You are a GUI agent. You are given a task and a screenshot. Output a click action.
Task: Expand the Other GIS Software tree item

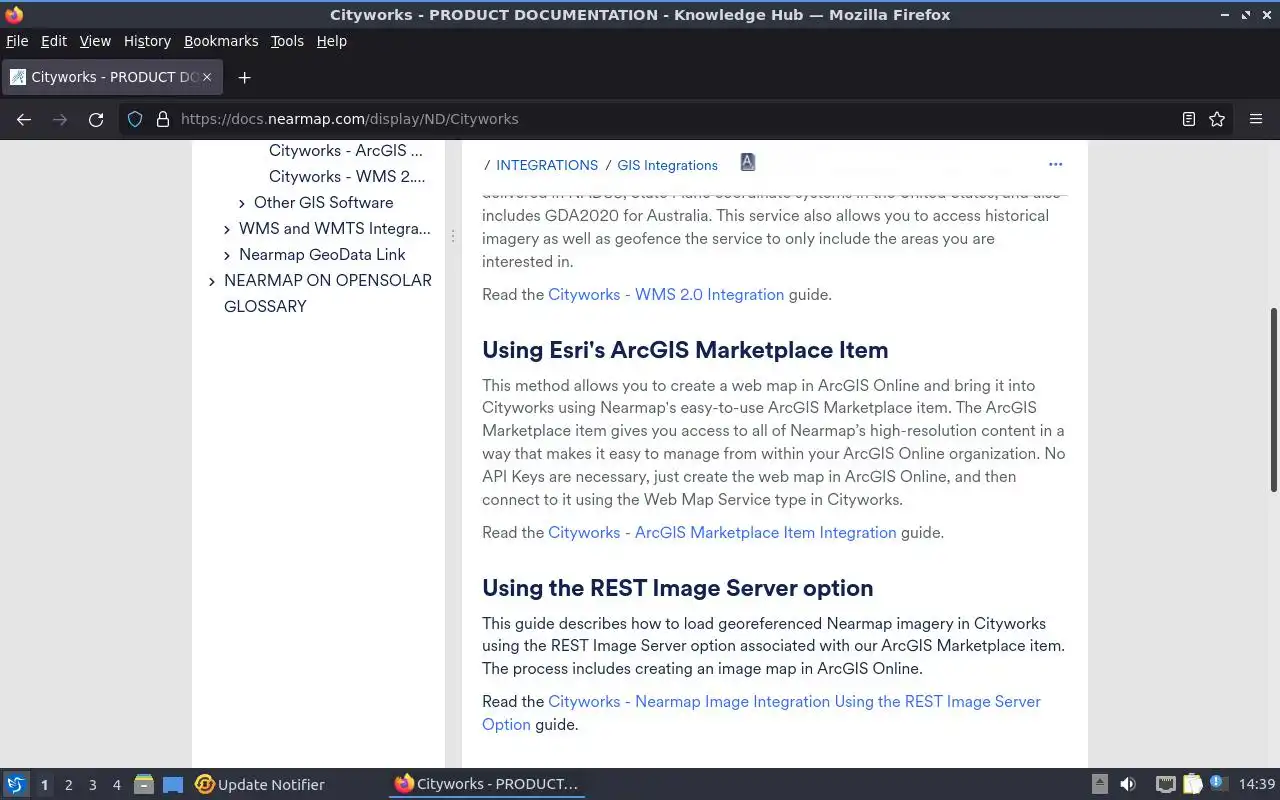[242, 203]
